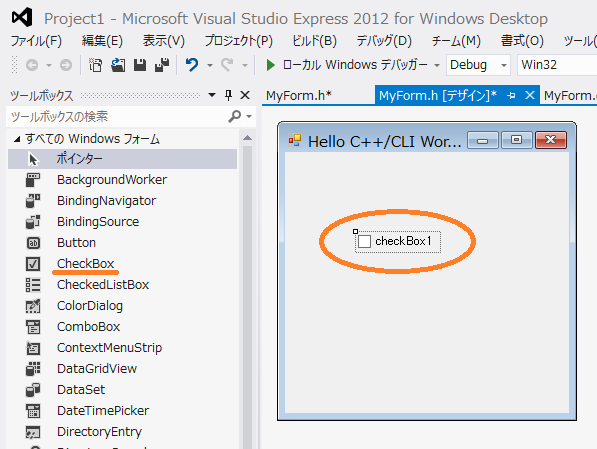Select the CheckedListBox toolbox icon
Screen dimensions: 597x449
pos(33,285)
